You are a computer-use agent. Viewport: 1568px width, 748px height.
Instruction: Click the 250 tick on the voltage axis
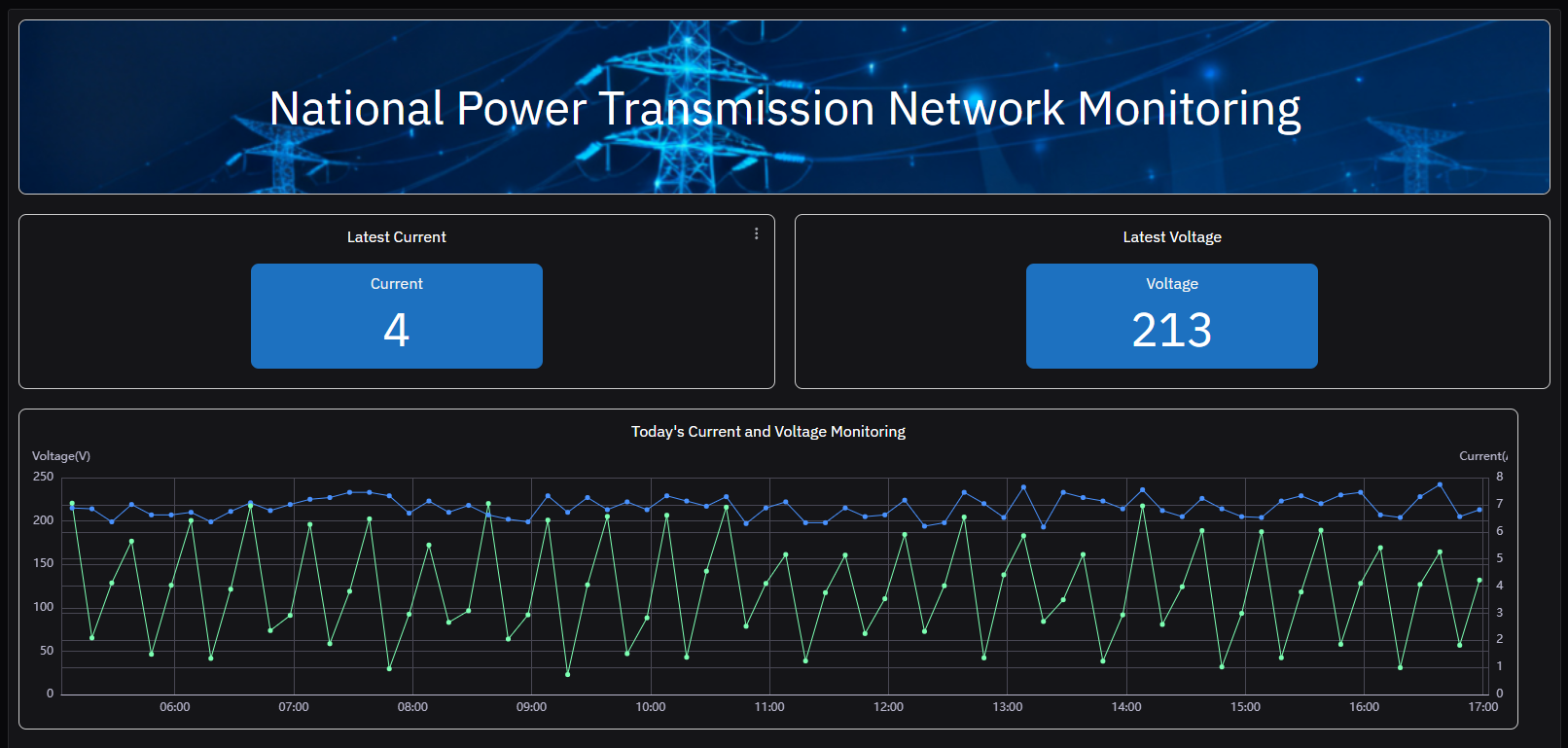pyautogui.click(x=44, y=477)
